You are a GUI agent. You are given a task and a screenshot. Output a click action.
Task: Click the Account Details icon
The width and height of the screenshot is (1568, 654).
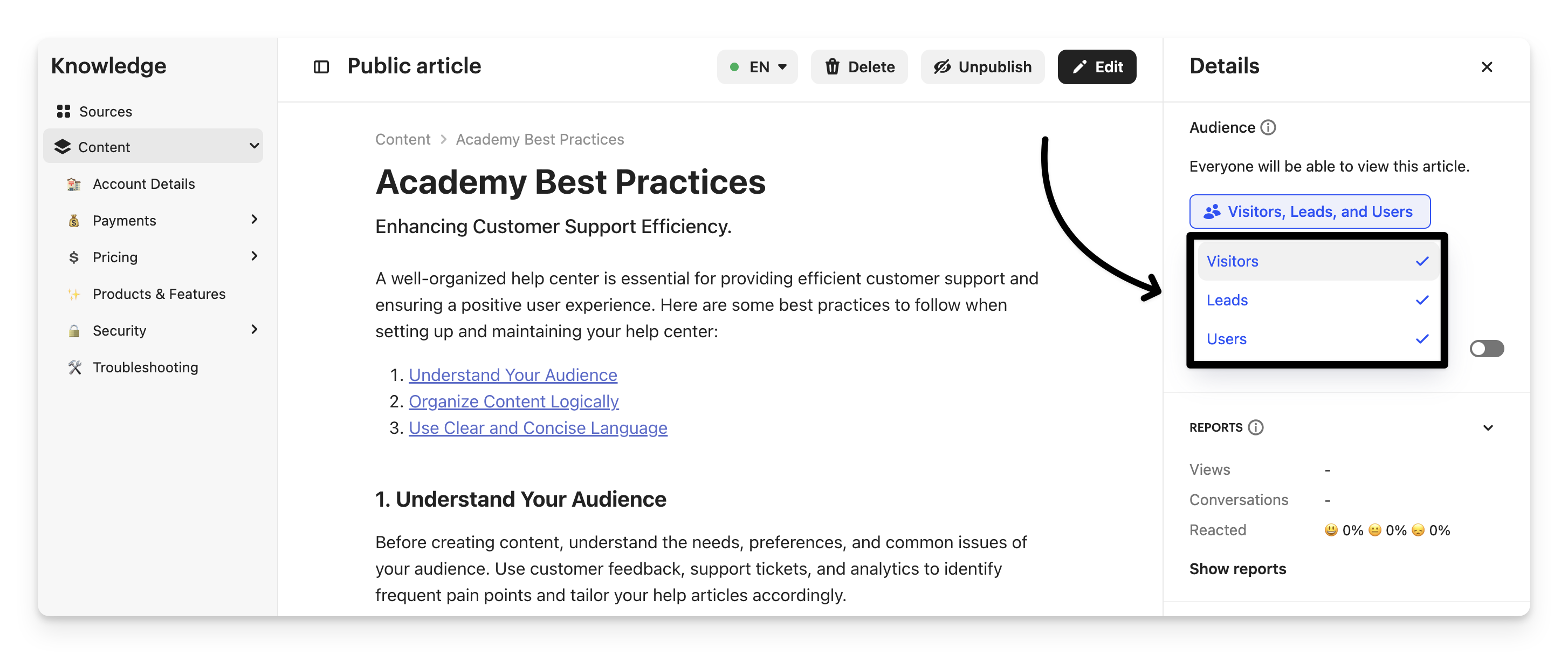[x=74, y=184]
